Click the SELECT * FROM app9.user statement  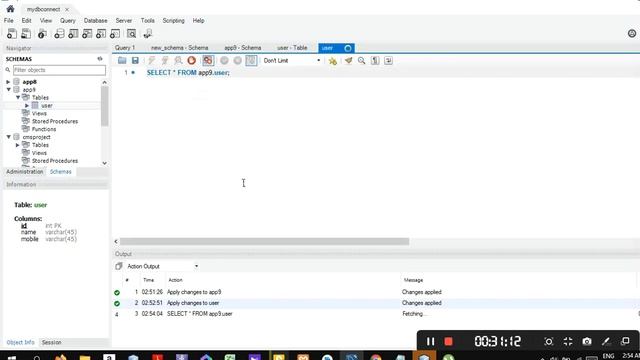tap(188, 73)
